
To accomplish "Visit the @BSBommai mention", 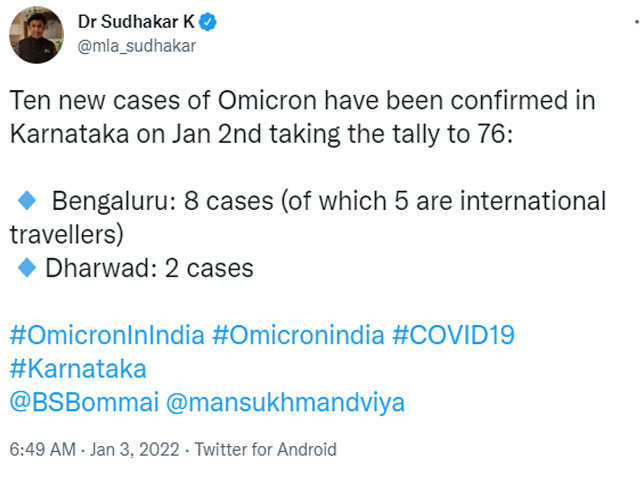I will (x=84, y=402).
